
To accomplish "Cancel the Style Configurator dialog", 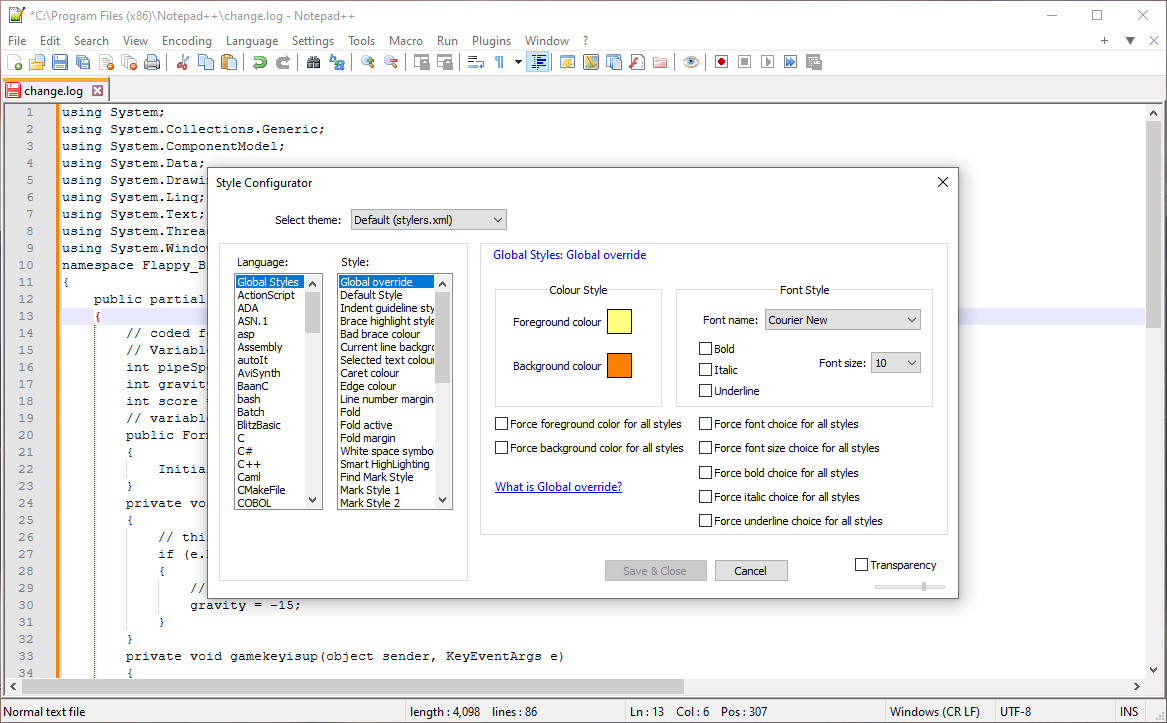I will (x=751, y=570).
